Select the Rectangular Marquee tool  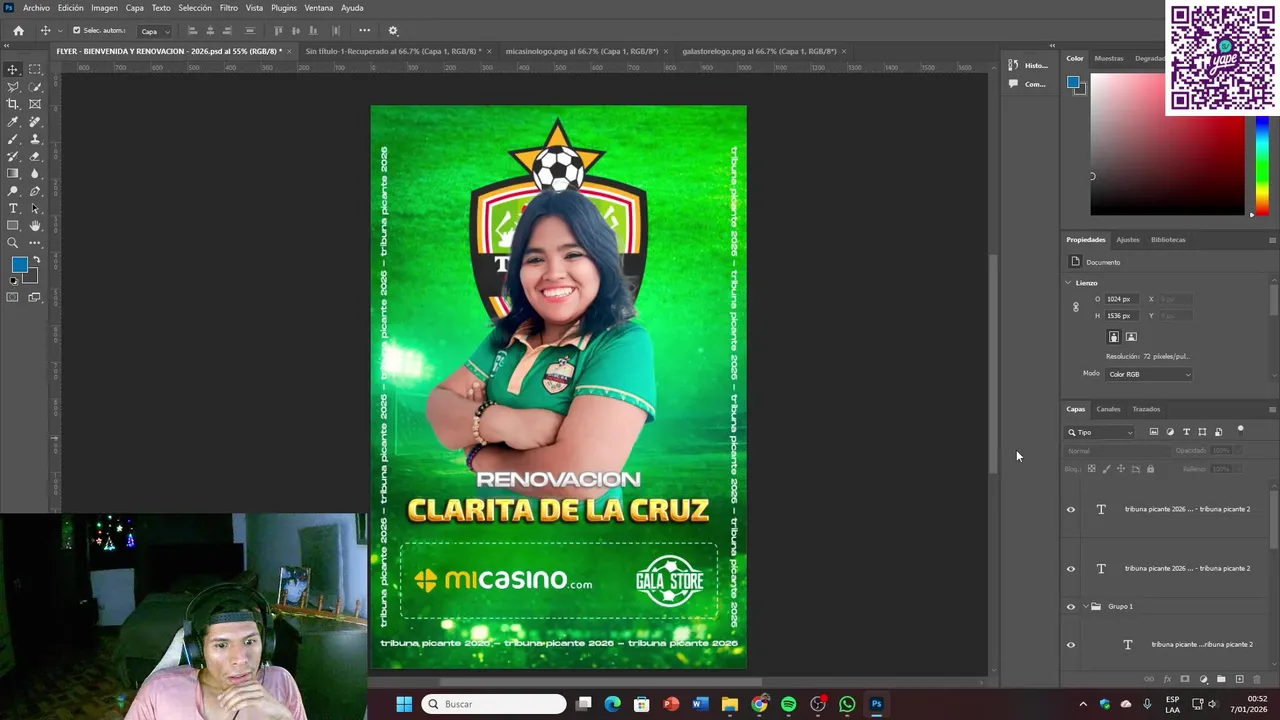(35, 69)
